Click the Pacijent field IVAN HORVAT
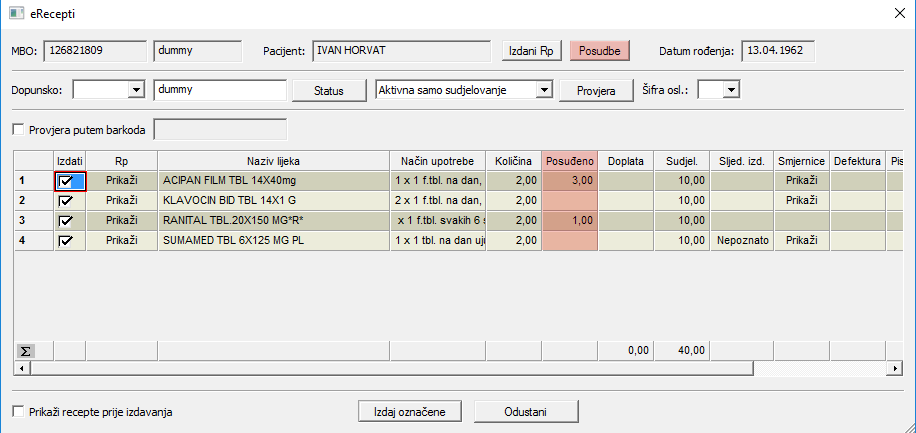This screenshot has height=433, width=916. [x=401, y=51]
